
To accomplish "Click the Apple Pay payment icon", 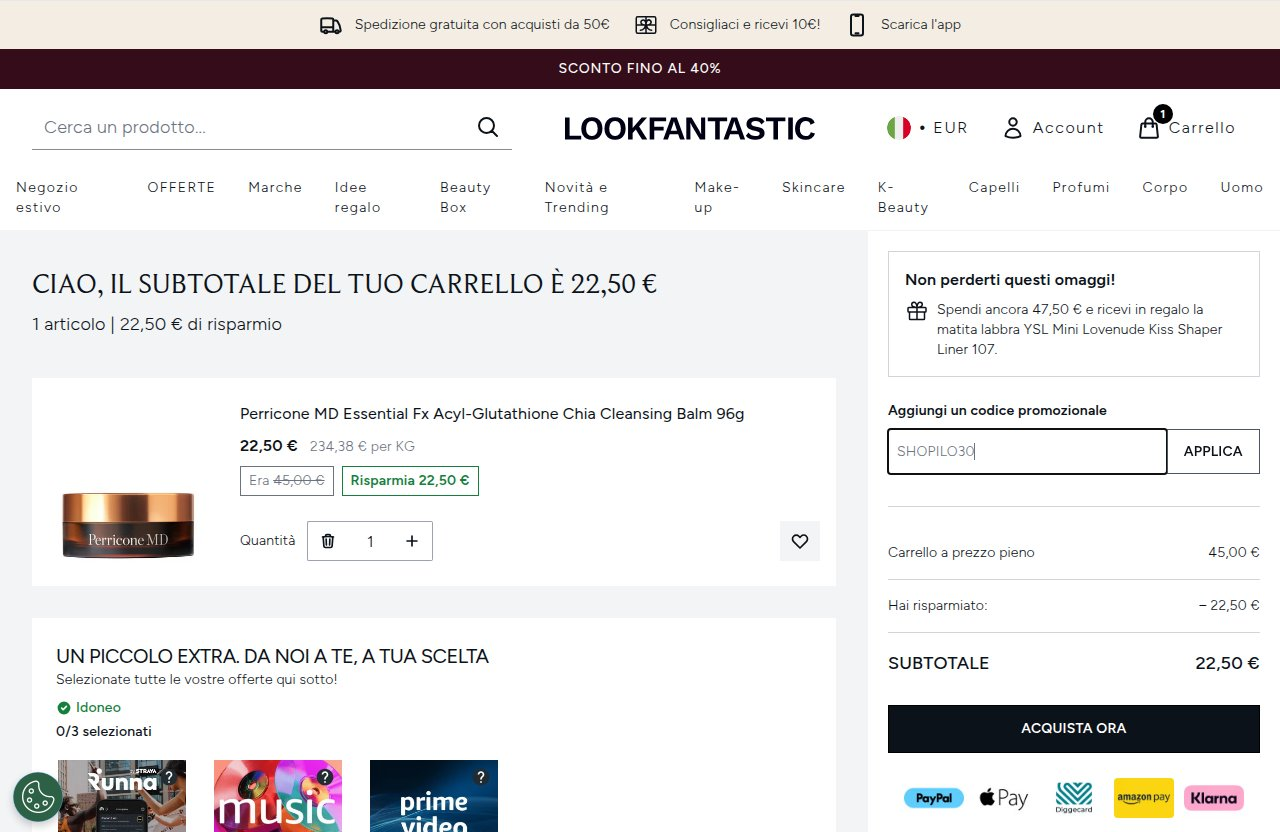I will click(x=1004, y=798).
